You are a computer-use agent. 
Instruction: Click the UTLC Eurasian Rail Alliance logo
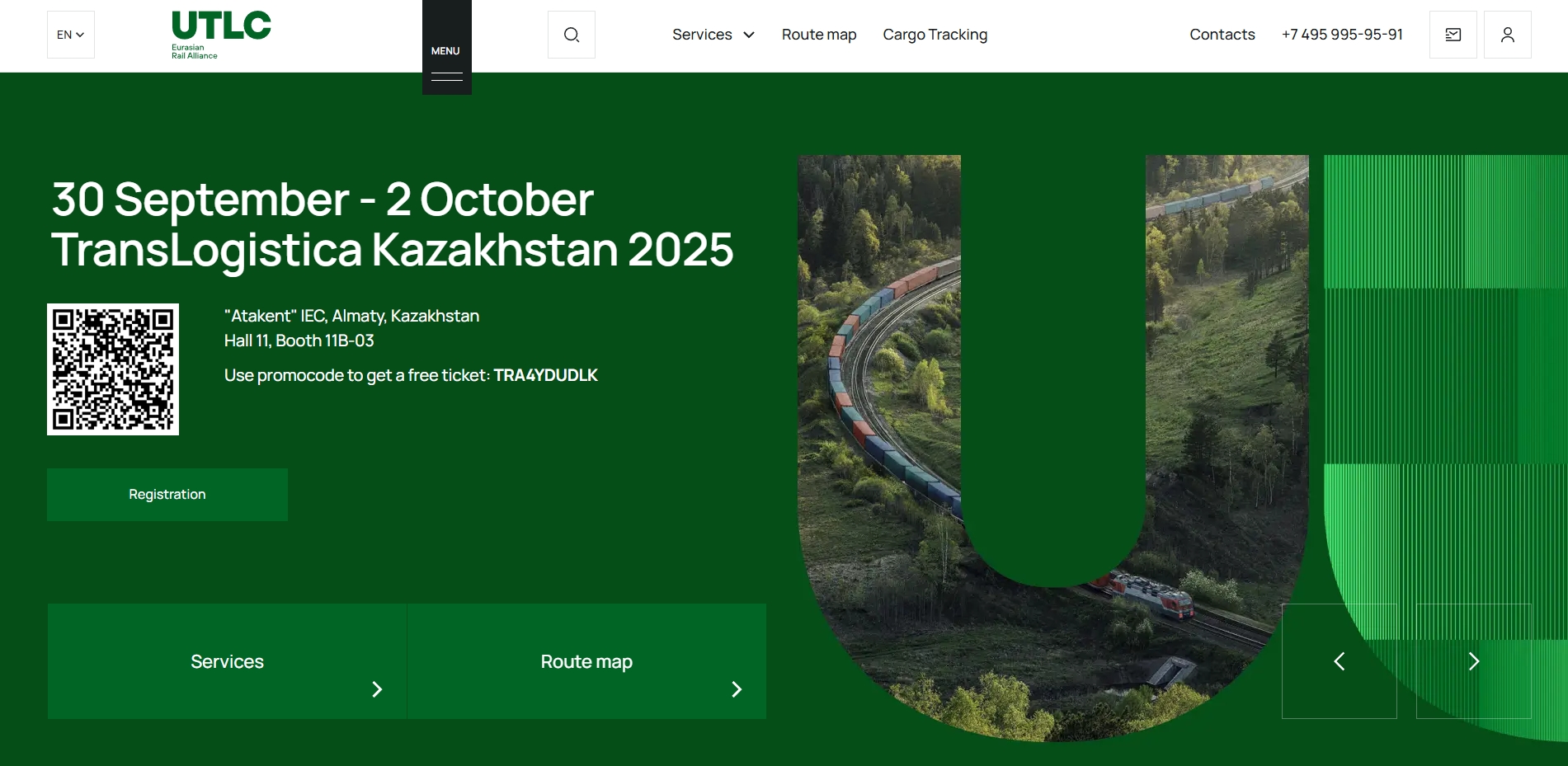[220, 34]
